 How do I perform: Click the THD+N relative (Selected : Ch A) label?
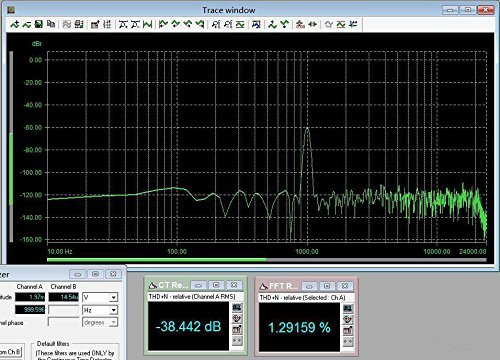coord(302,297)
